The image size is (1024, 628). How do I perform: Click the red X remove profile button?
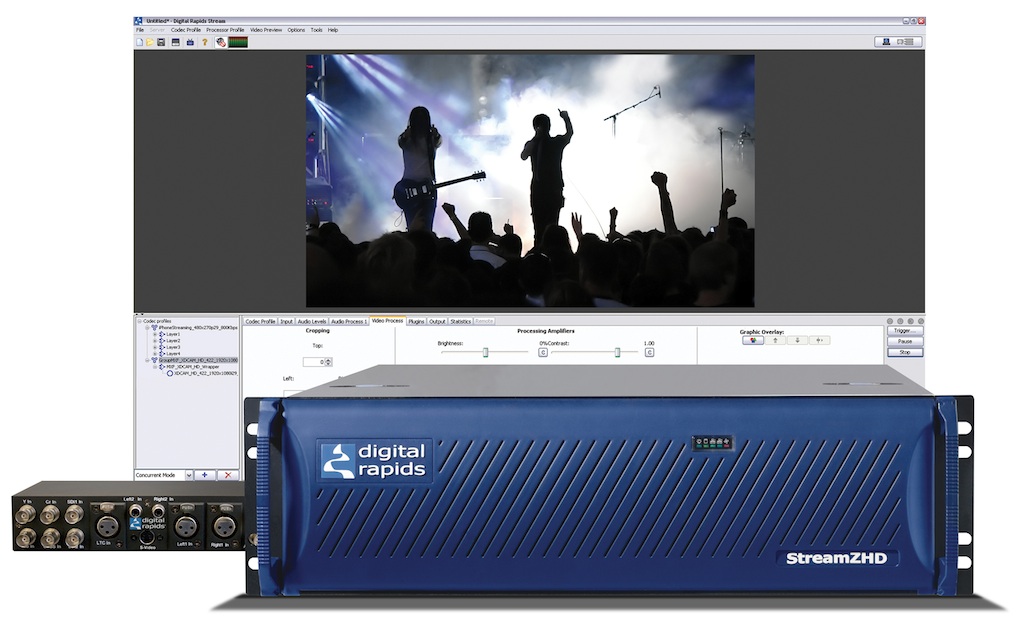[x=227, y=475]
